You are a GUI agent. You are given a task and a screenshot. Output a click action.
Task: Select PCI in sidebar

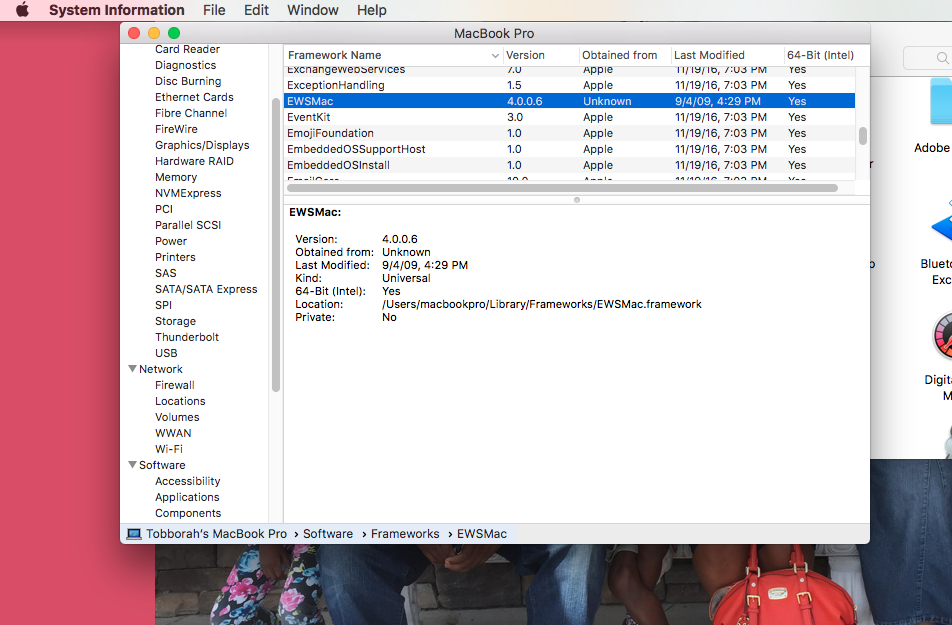tap(164, 209)
